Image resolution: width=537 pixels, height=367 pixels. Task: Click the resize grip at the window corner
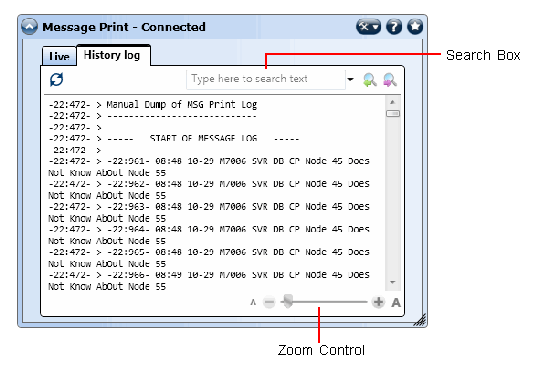tap(420, 320)
